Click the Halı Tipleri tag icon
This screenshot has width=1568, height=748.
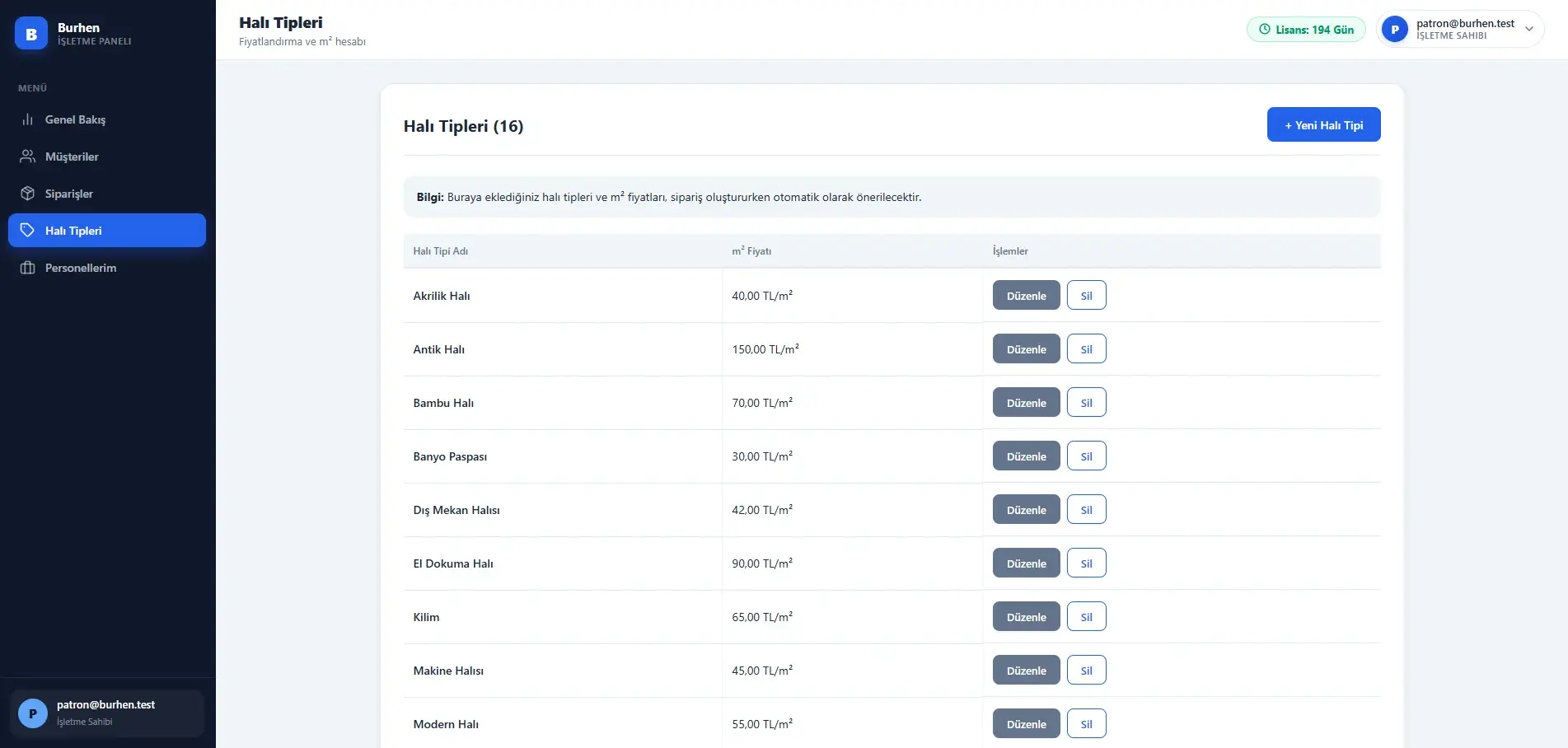pos(28,231)
